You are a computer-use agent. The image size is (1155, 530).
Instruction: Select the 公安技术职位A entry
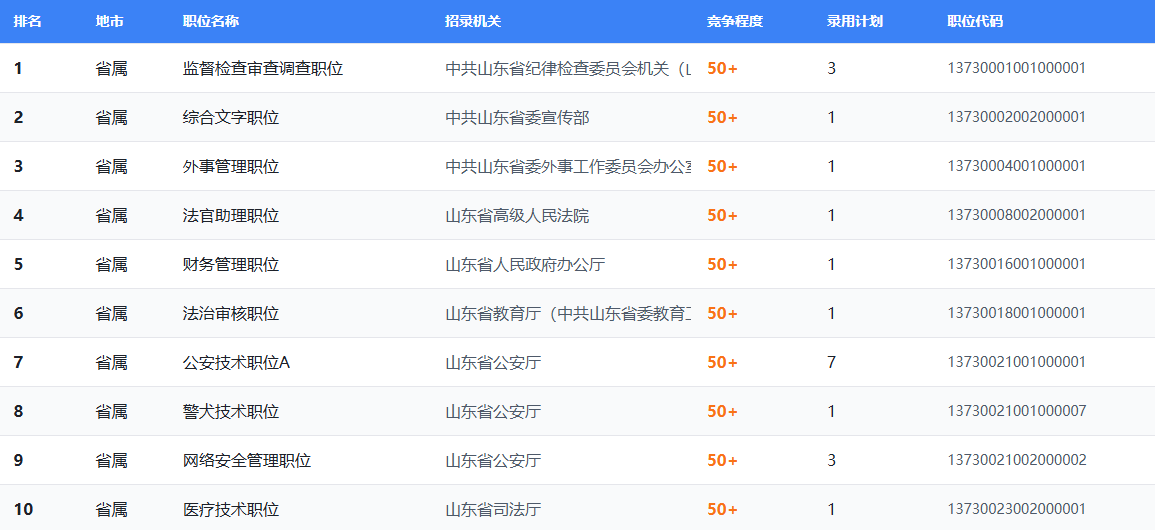(236, 362)
